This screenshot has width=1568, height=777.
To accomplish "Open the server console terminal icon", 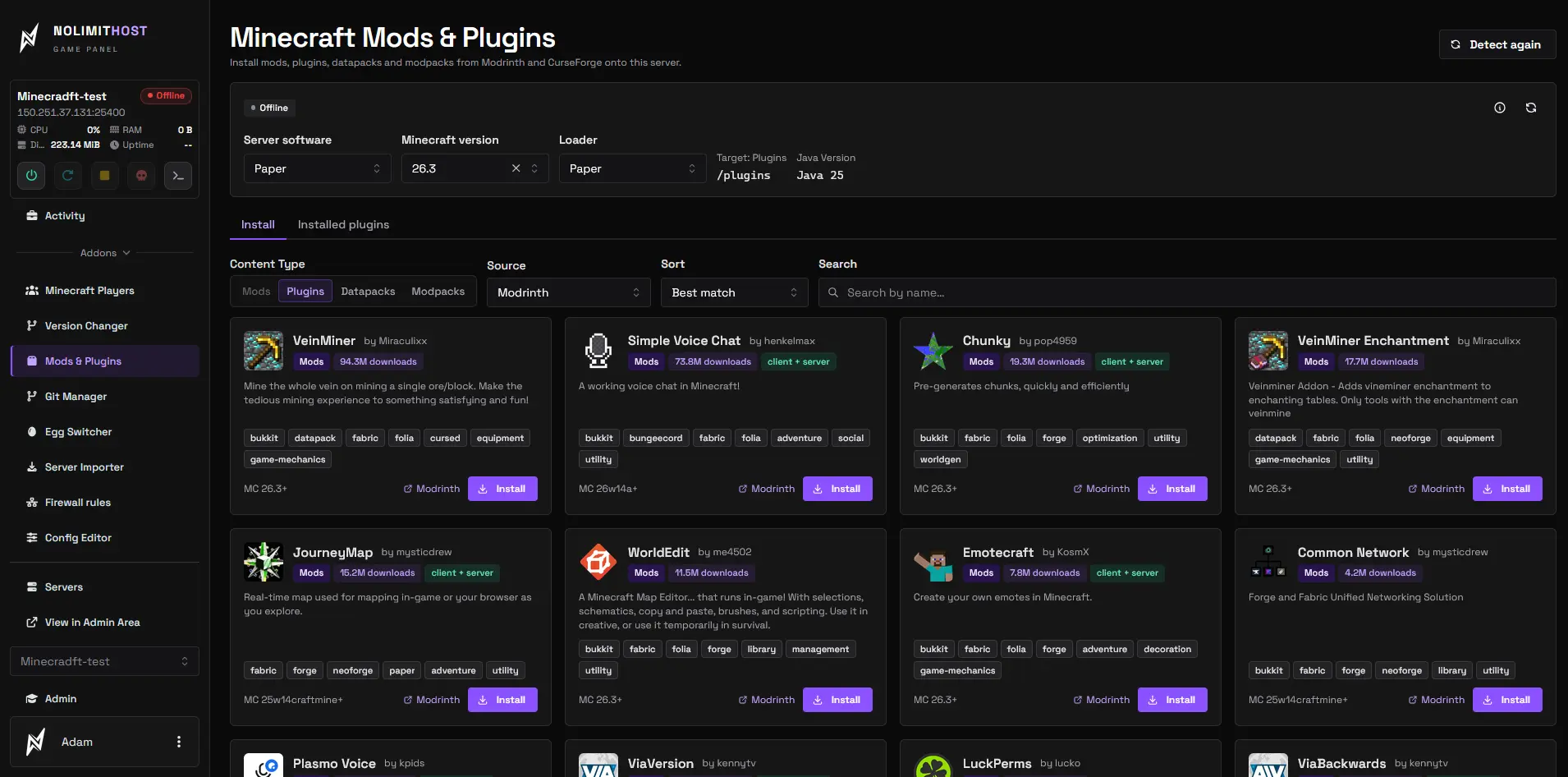I will pos(178,175).
